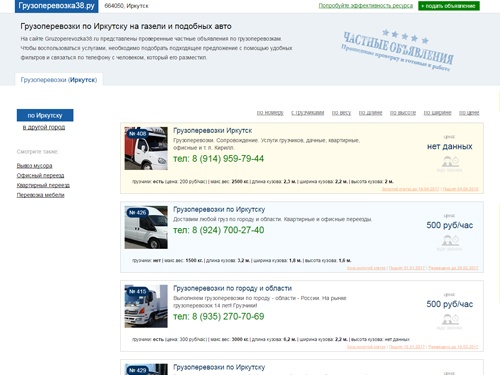This screenshot has height=375, width=500.
Task: Click the heading 'Грузоперевозки по Иркутску на газели'
Action: pos(126,26)
